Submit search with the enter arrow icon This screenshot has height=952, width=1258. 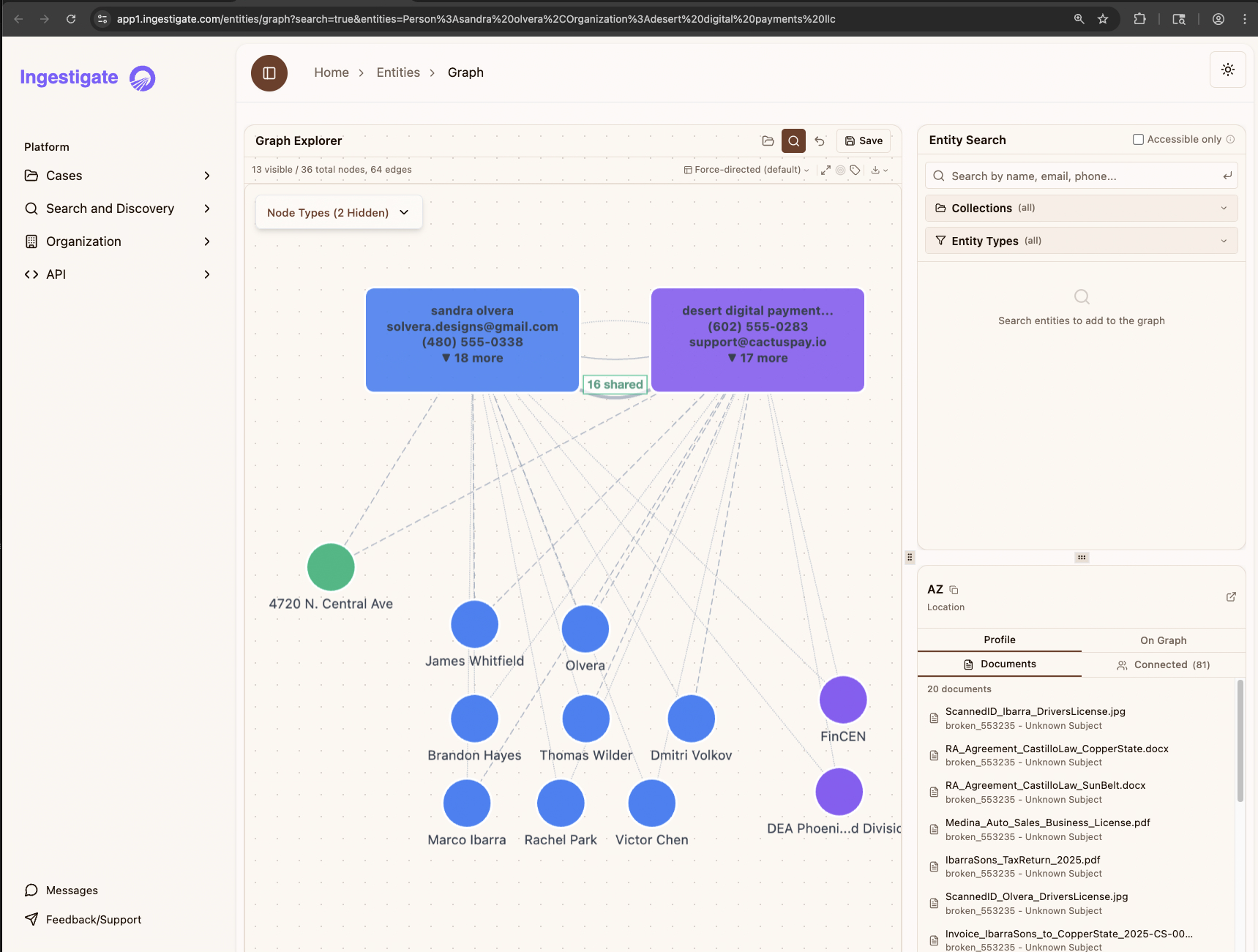tap(1227, 176)
